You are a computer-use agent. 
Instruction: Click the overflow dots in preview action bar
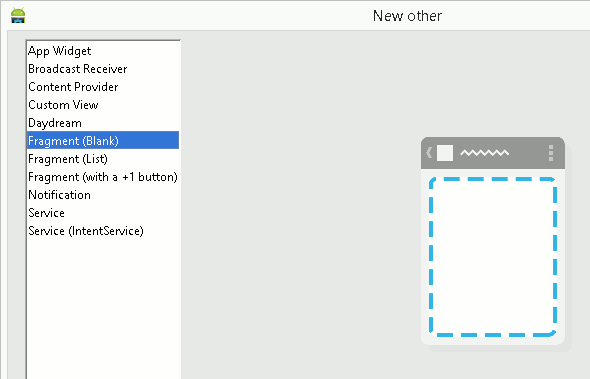(x=551, y=153)
